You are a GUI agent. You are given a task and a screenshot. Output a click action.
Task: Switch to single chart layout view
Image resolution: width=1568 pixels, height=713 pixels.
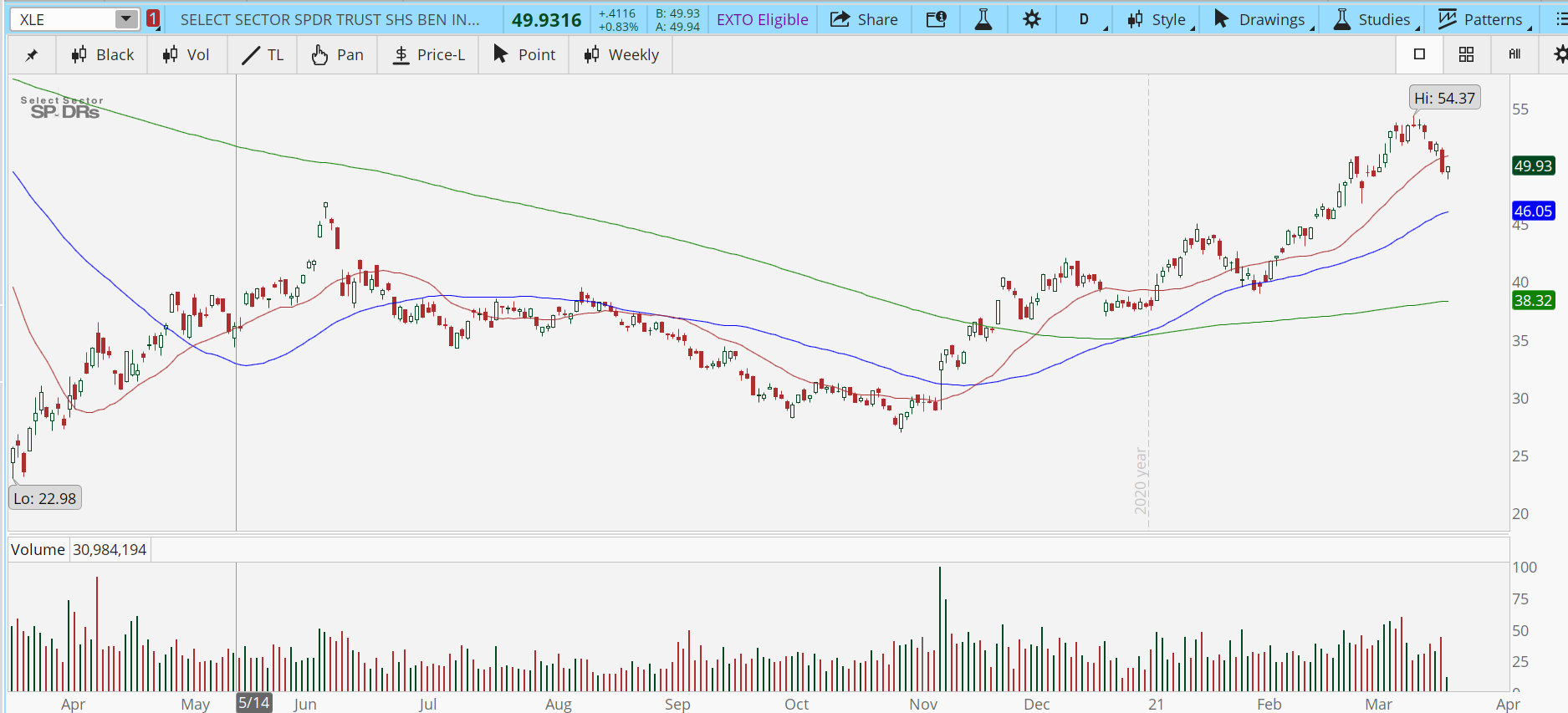pyautogui.click(x=1419, y=54)
